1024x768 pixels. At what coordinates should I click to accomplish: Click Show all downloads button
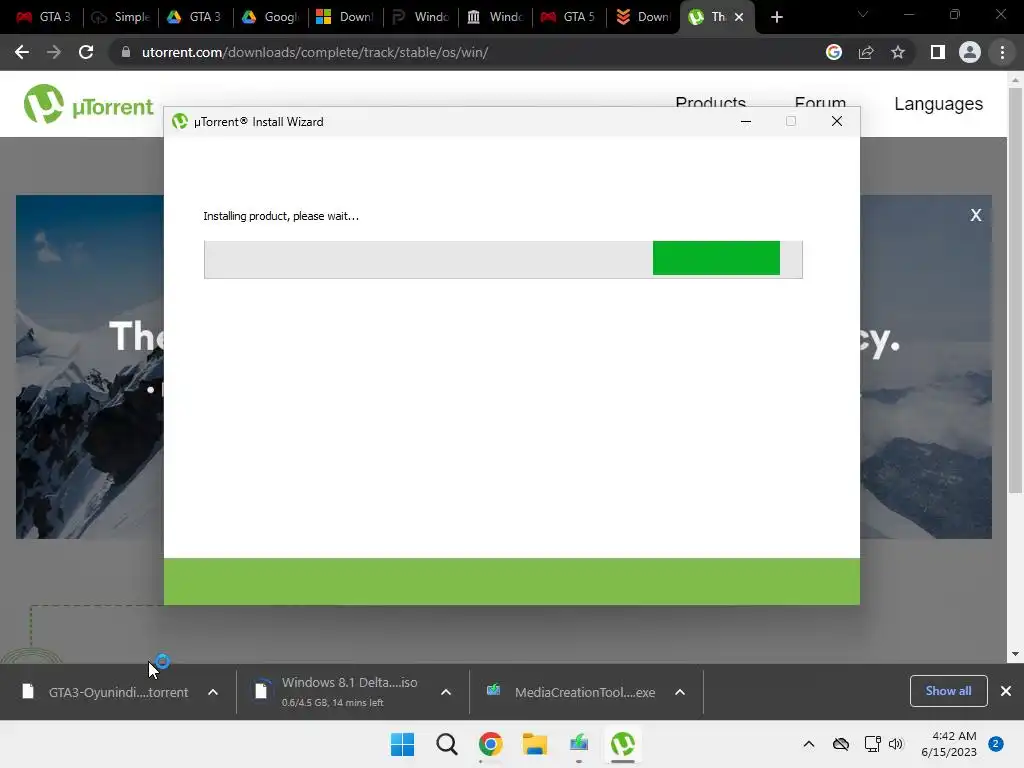coord(948,691)
